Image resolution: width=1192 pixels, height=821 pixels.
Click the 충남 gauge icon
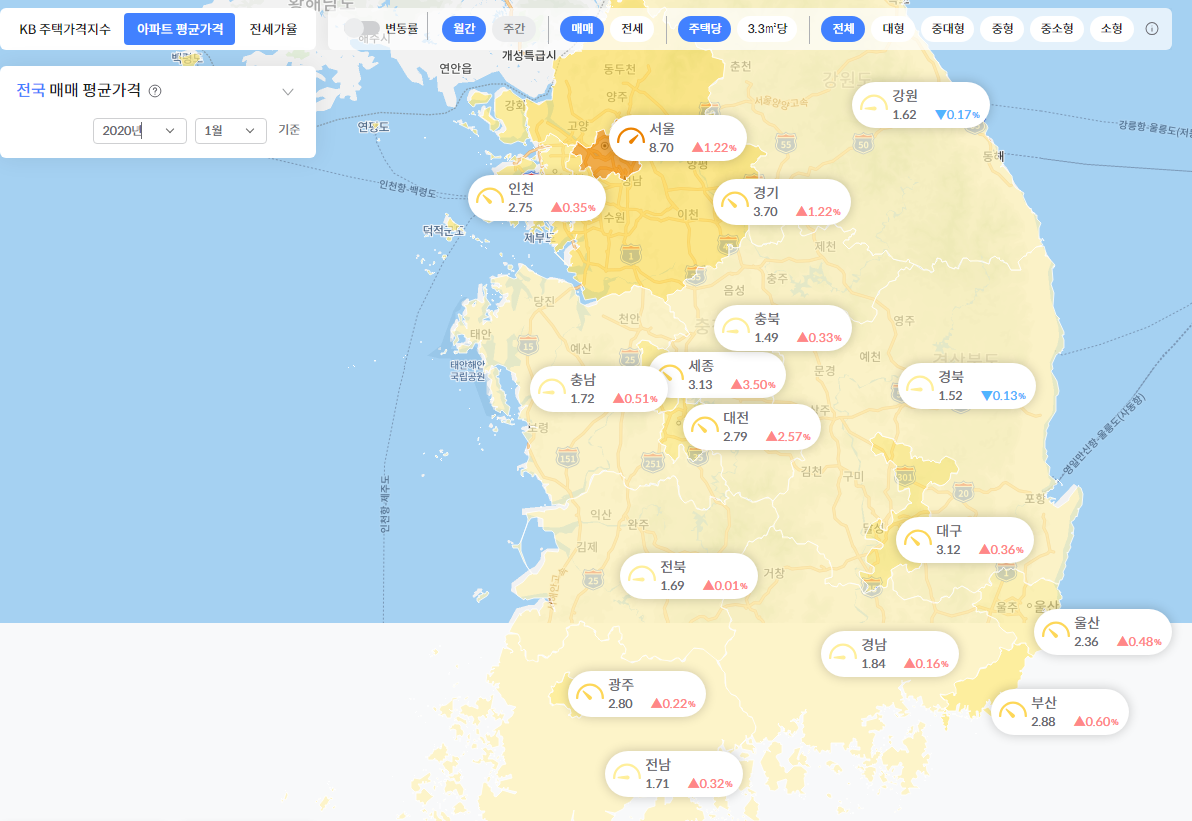(551, 388)
